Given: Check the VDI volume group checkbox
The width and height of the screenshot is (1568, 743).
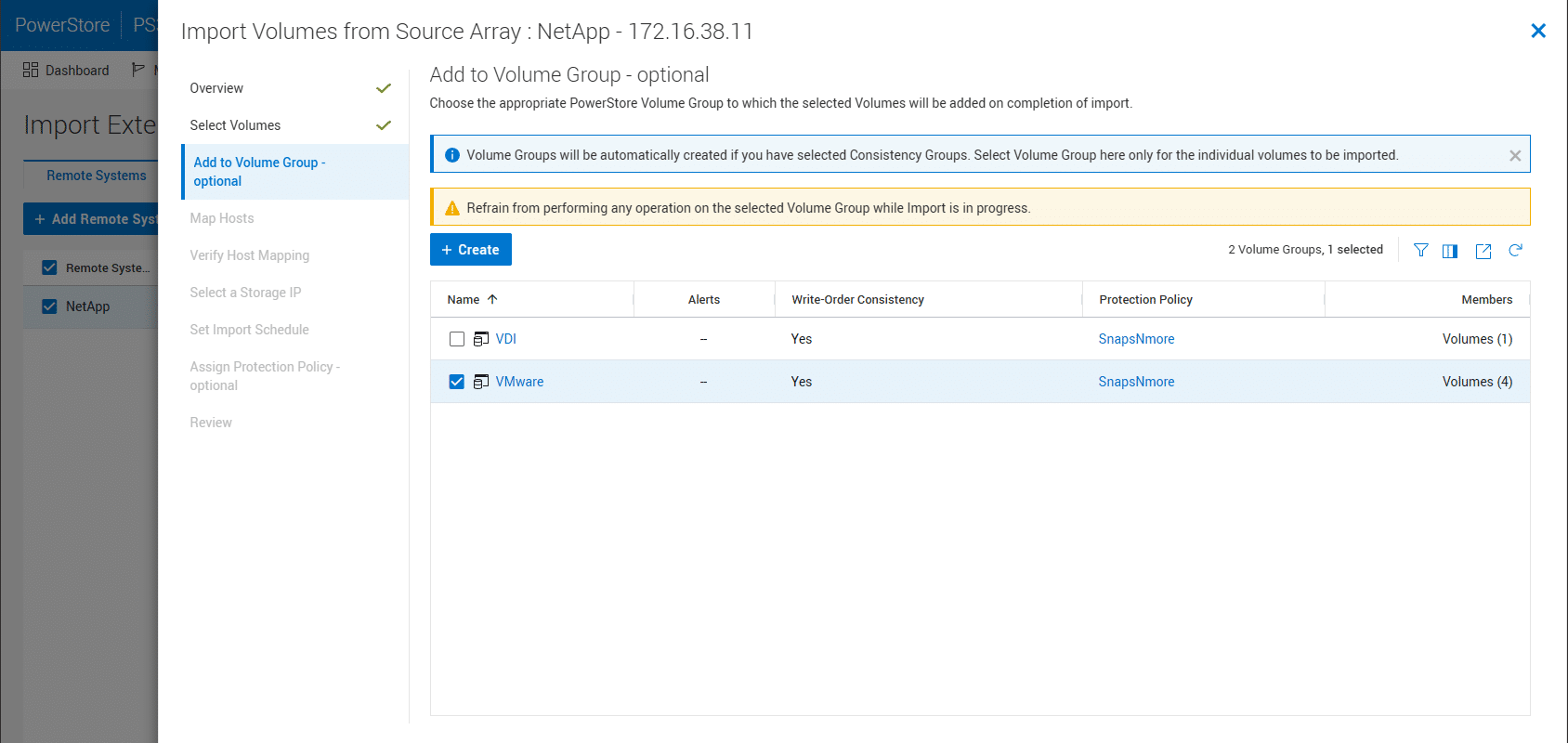Looking at the screenshot, I should pos(457,339).
